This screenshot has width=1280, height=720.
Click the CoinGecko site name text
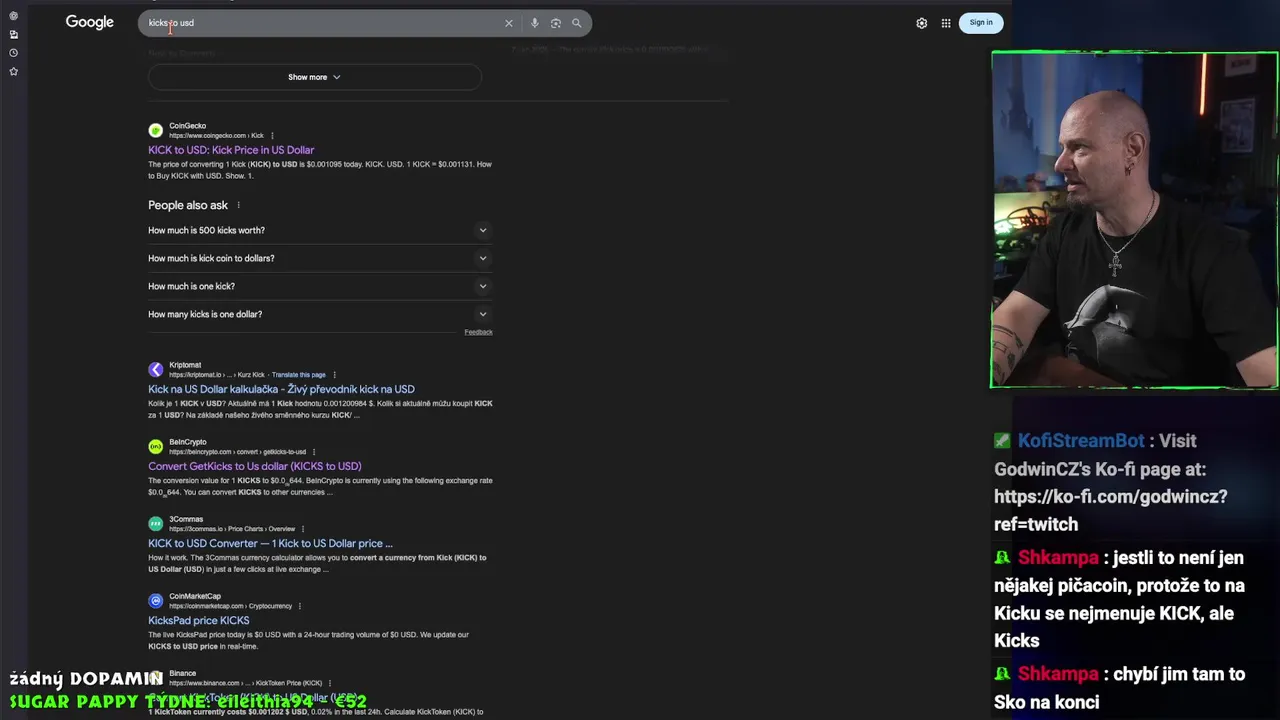(x=187, y=126)
